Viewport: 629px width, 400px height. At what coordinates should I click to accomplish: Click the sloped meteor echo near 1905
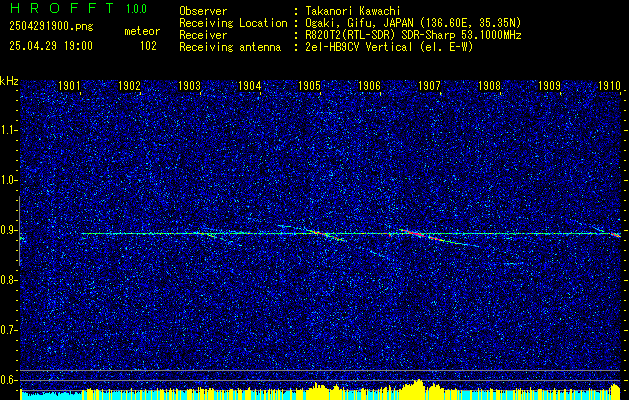[325, 235]
